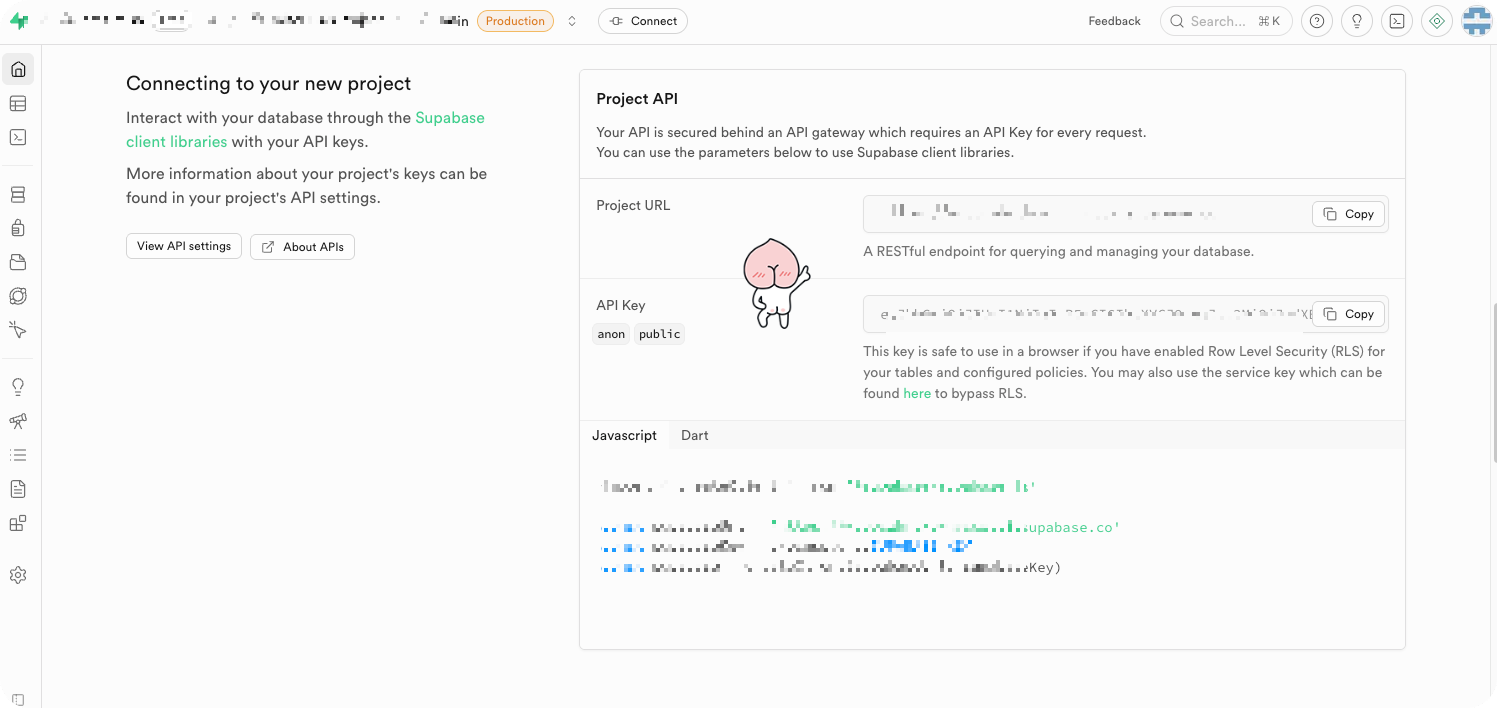Open the AI Assistant icon in header
Screen dimensions: 1497x708
pos(1437,21)
